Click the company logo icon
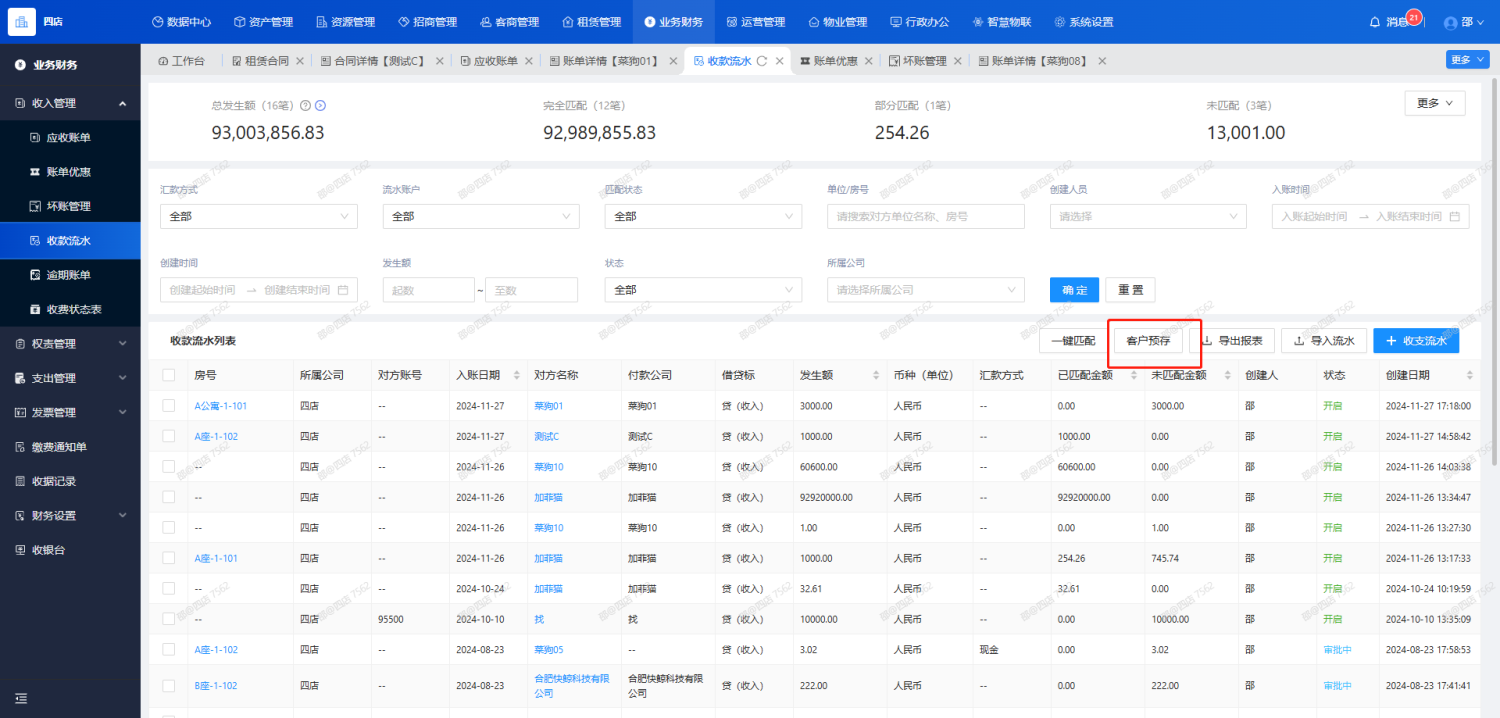Image resolution: width=1500 pixels, height=718 pixels. click(22, 21)
